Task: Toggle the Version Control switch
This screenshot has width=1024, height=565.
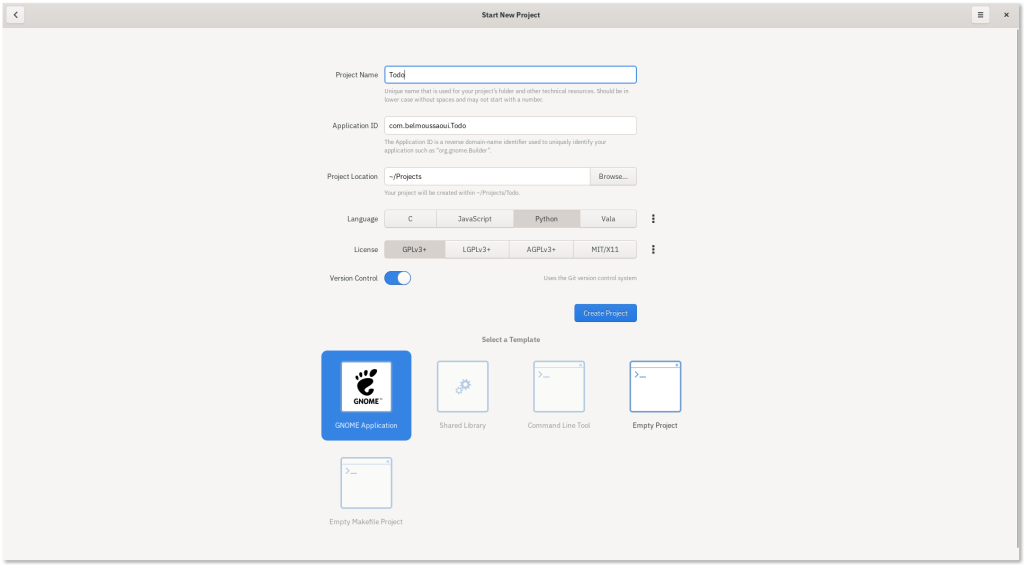Action: point(398,278)
